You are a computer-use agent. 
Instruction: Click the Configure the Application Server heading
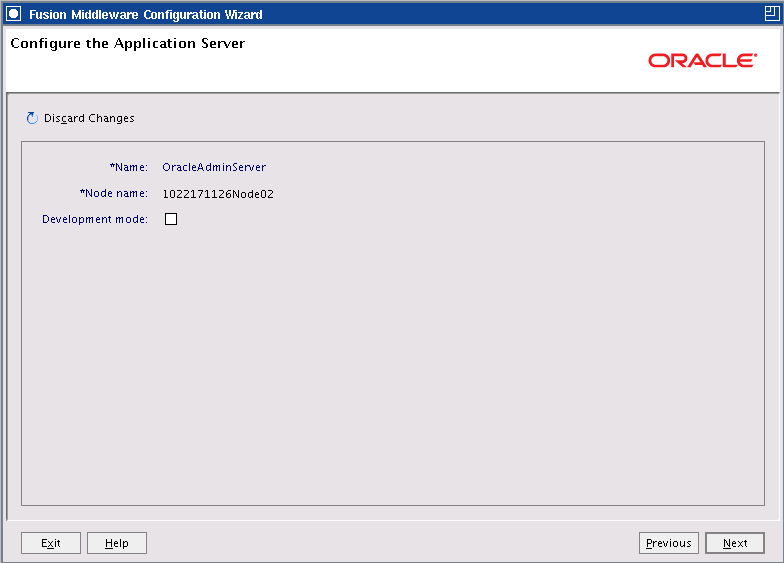click(x=128, y=44)
